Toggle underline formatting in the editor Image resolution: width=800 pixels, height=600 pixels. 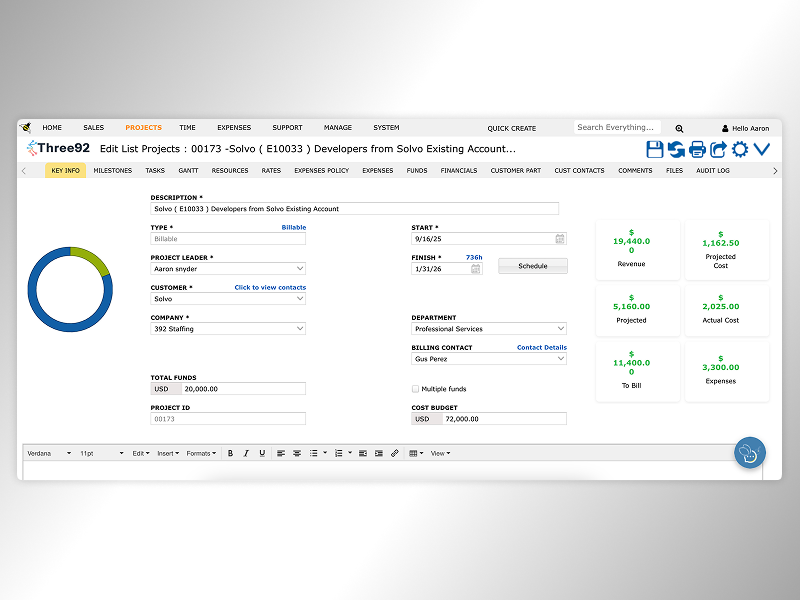tap(262, 453)
